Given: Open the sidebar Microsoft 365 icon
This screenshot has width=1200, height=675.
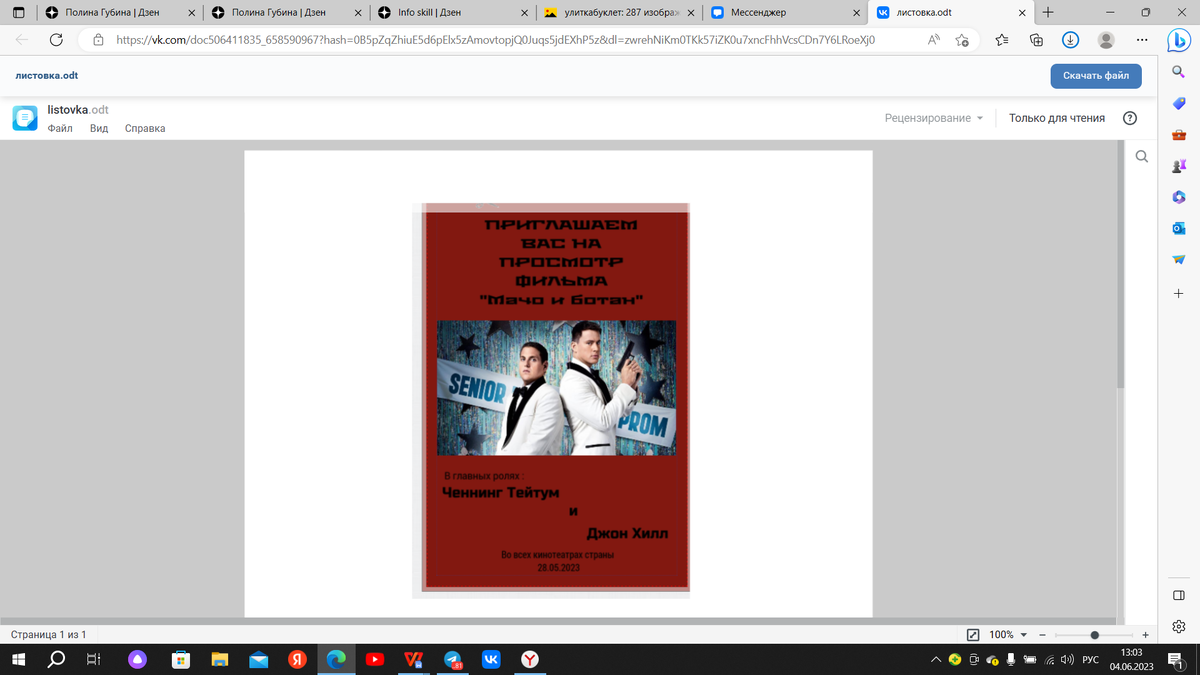Looking at the screenshot, I should [x=1178, y=197].
